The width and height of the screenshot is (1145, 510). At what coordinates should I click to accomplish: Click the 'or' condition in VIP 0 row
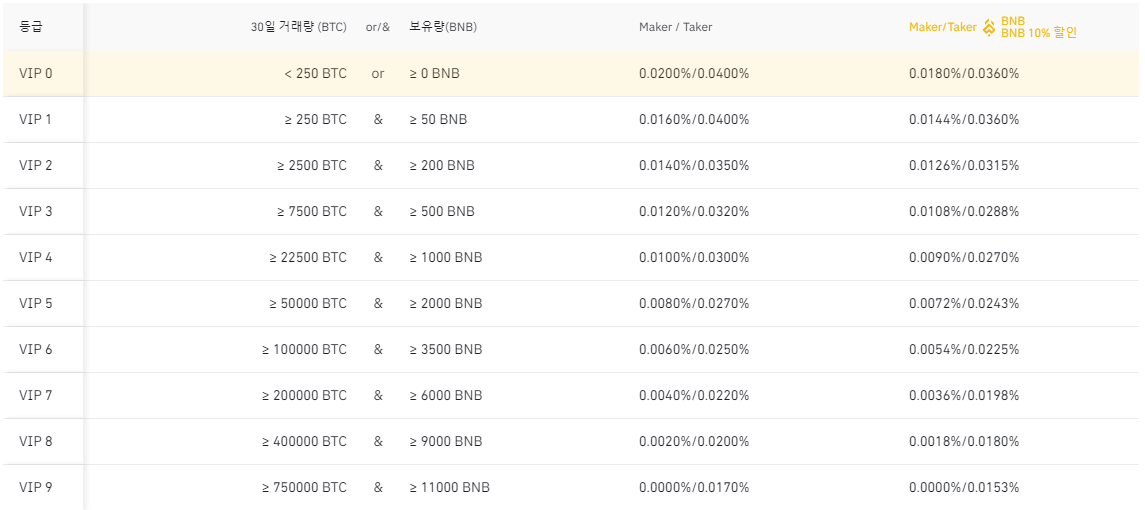378,73
